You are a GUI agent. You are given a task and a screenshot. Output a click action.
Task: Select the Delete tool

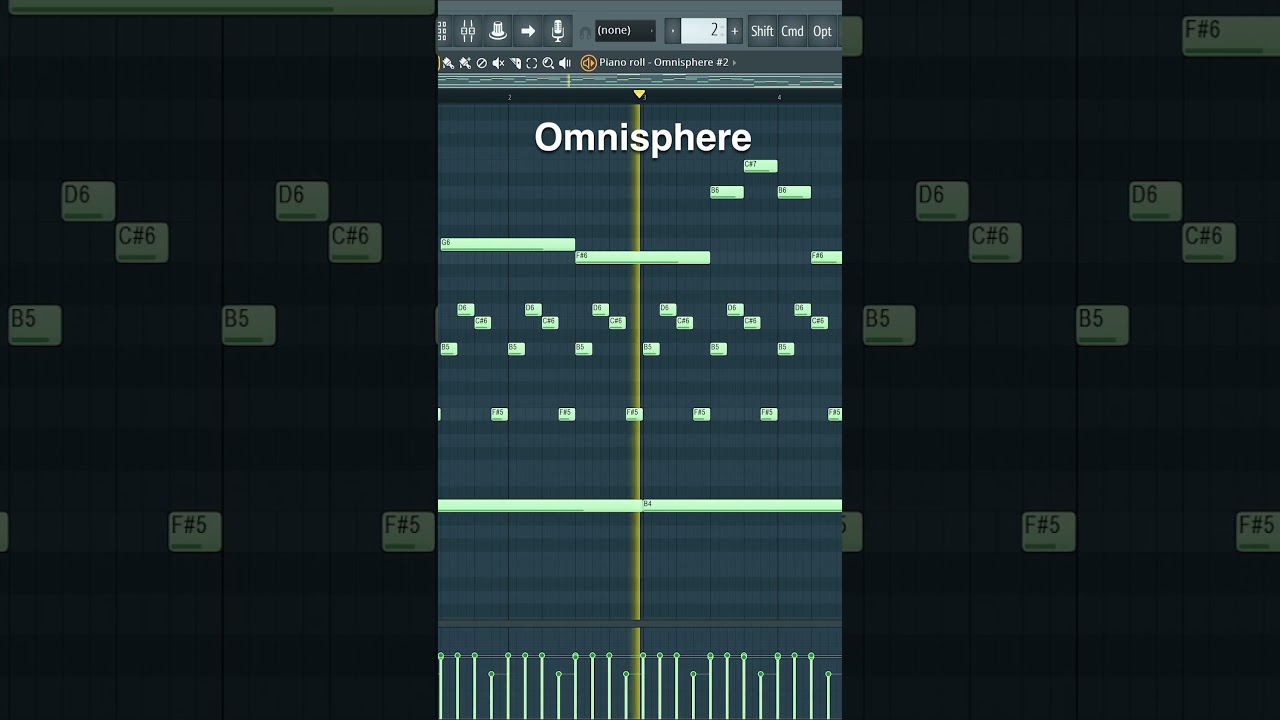coord(481,63)
